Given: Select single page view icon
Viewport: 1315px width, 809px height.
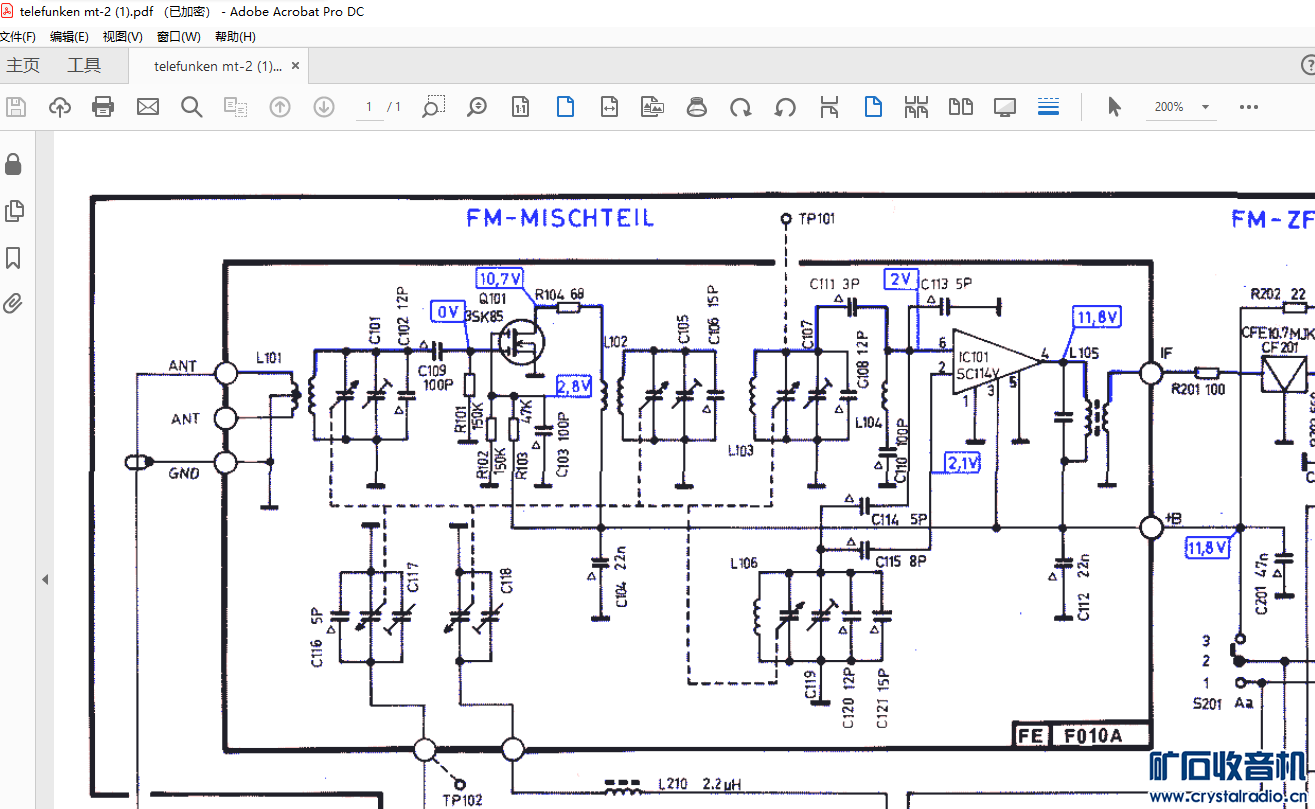Looking at the screenshot, I should (873, 107).
